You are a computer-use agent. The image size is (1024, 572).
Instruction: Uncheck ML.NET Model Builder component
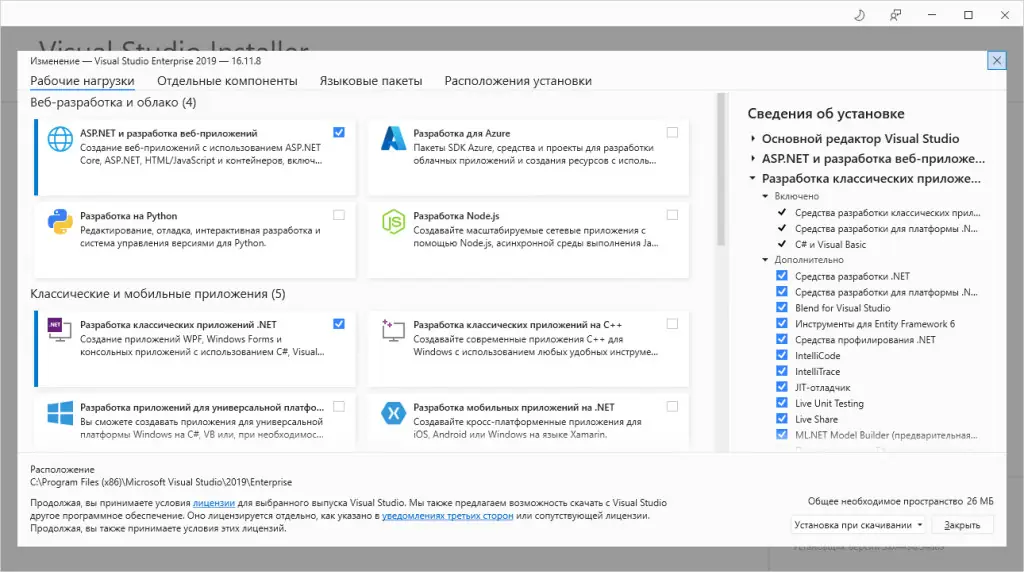click(x=782, y=435)
